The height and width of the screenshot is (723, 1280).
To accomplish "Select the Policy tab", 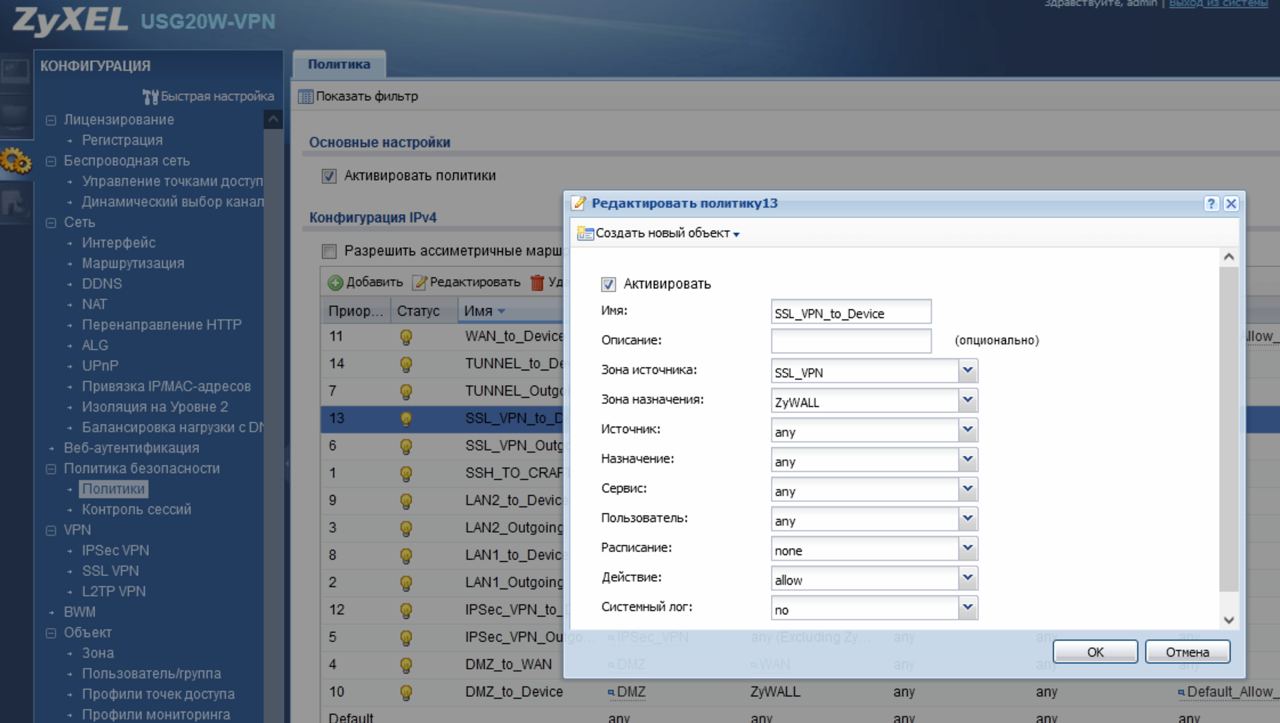I will click(x=338, y=64).
